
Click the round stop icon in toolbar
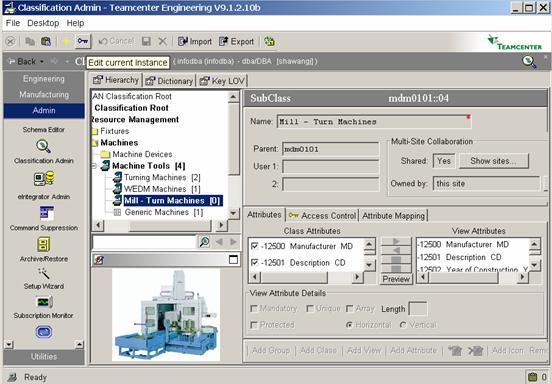(11, 42)
